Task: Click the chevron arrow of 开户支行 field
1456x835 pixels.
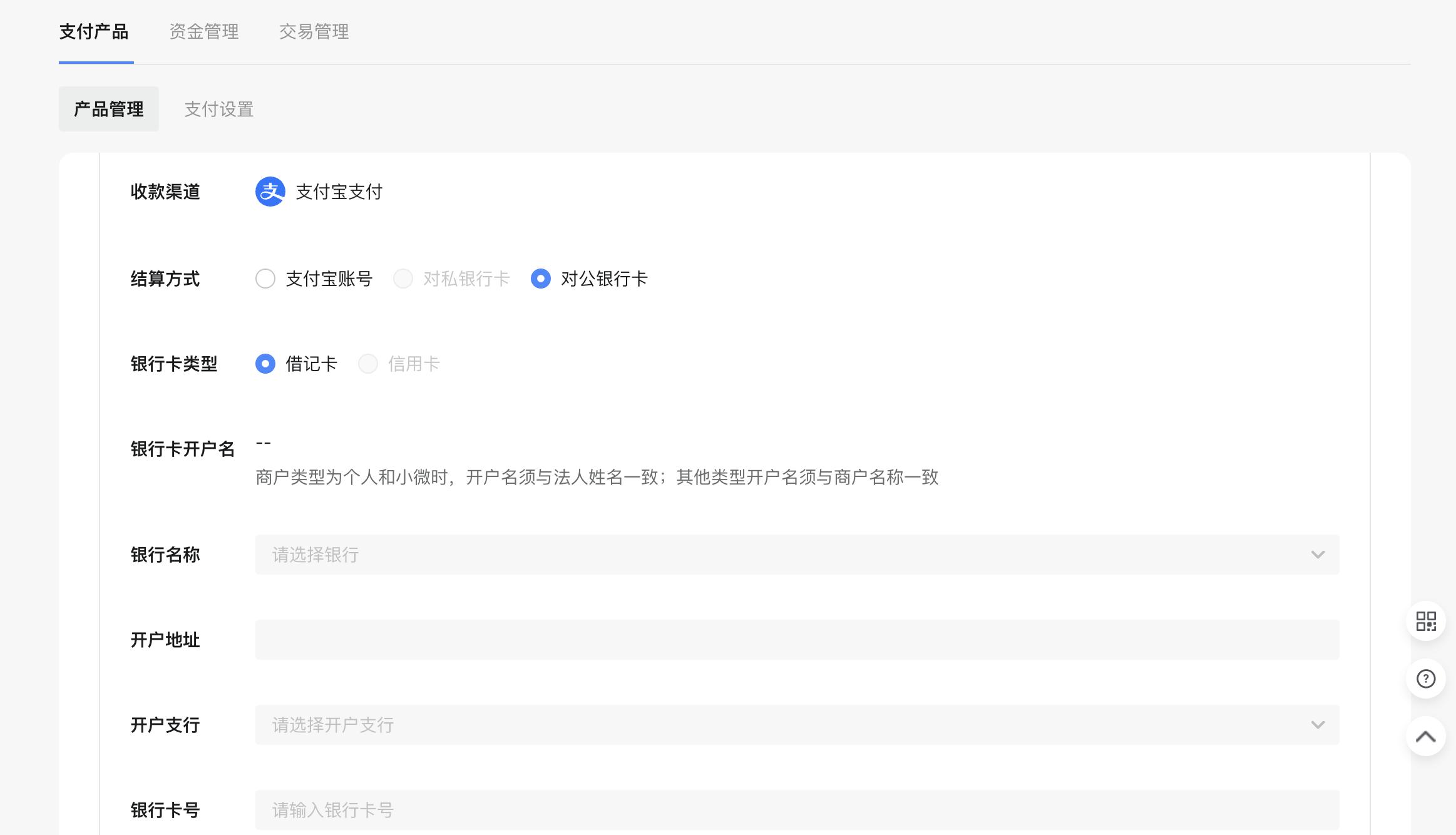Action: coord(1318,725)
